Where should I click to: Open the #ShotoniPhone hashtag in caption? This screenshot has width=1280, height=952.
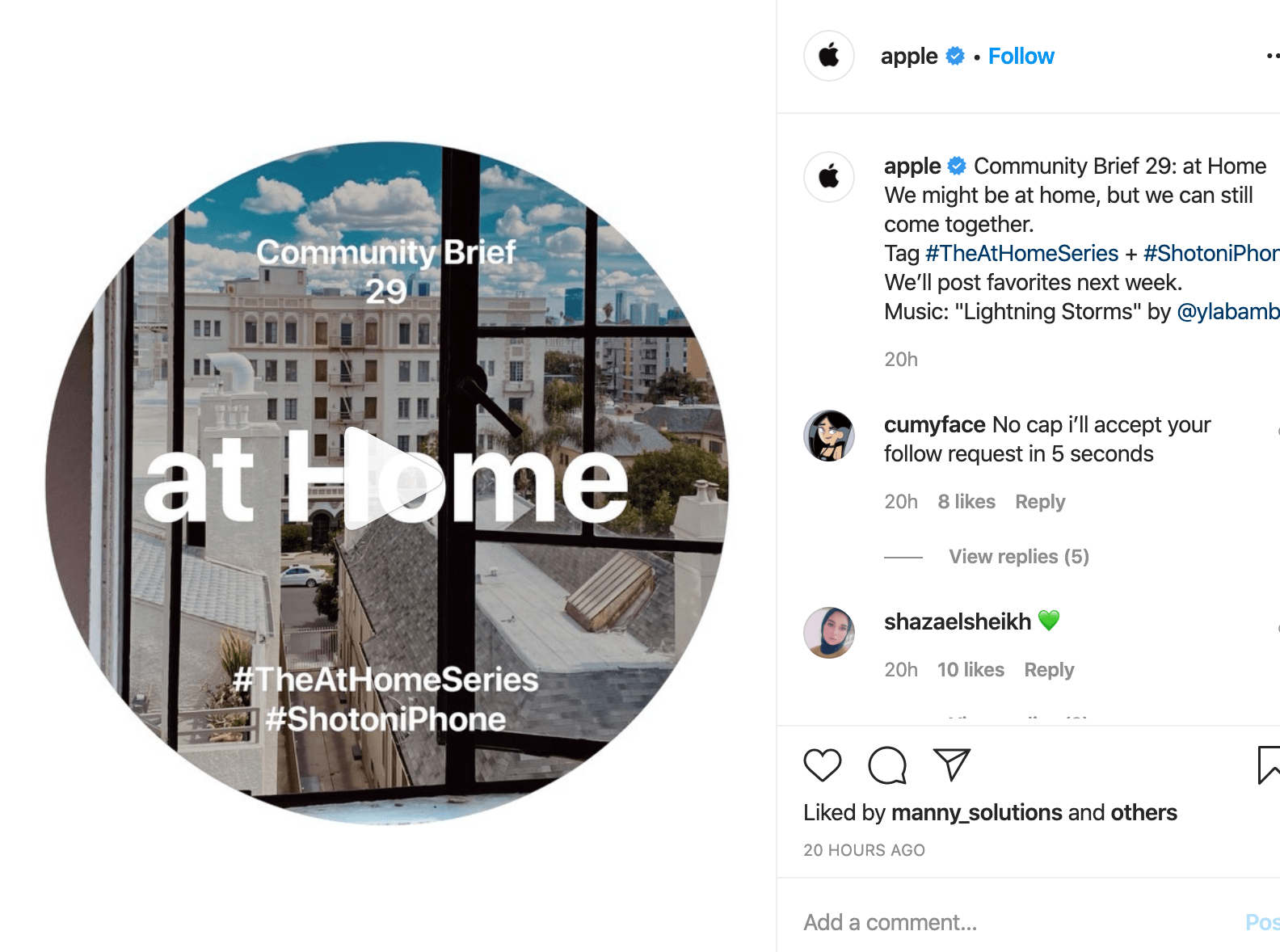point(1211,253)
